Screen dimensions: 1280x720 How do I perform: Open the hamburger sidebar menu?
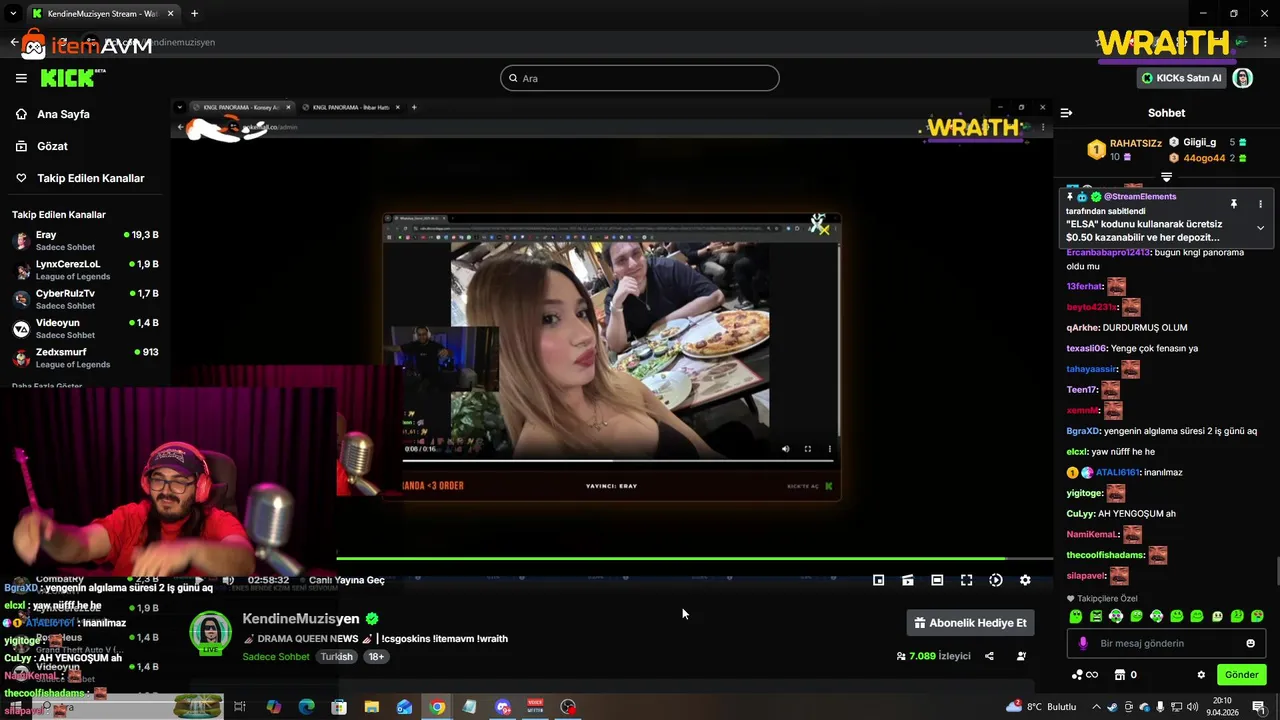(21, 78)
